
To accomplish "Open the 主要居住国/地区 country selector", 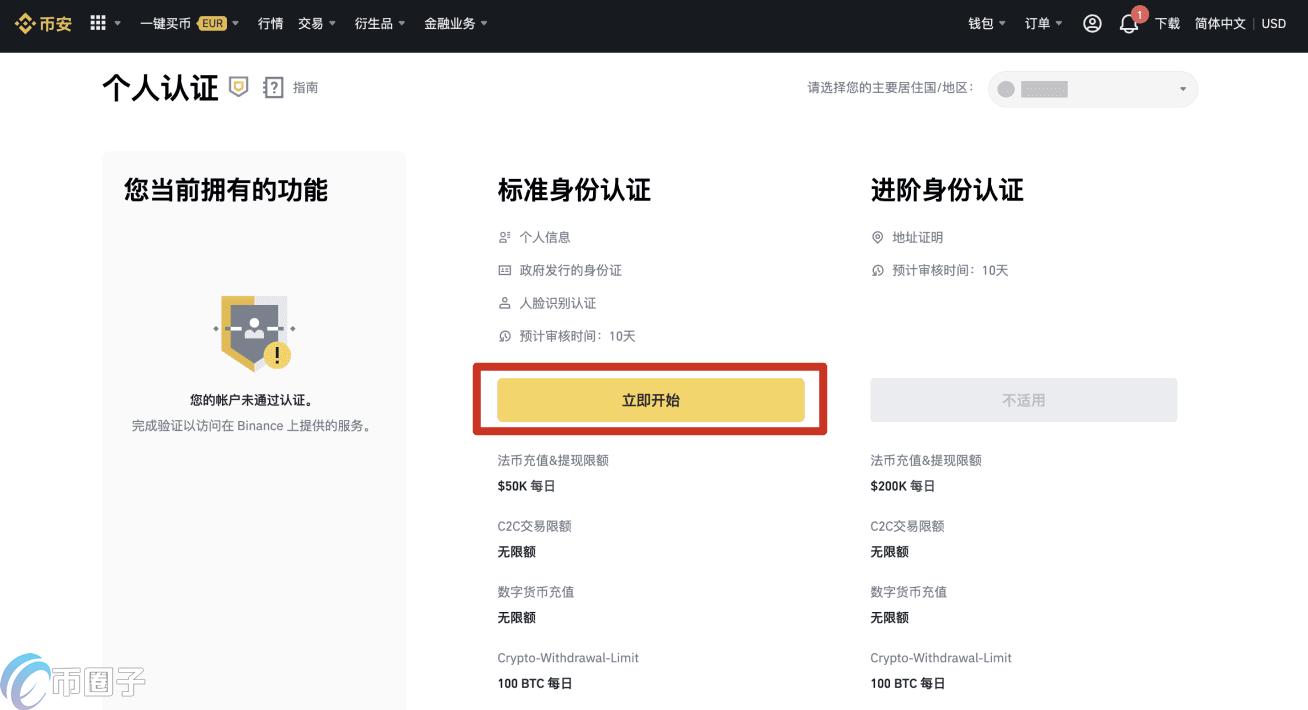I will tap(1092, 89).
